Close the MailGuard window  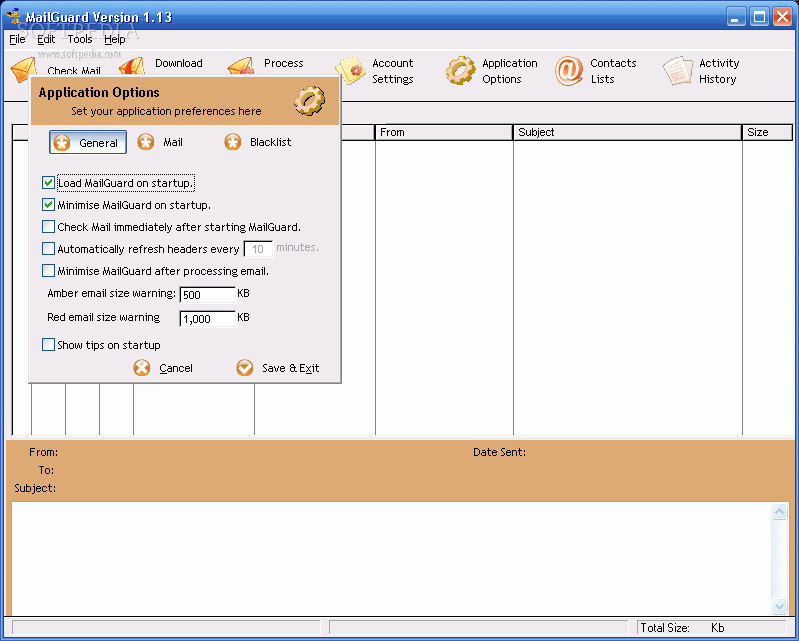[782, 17]
